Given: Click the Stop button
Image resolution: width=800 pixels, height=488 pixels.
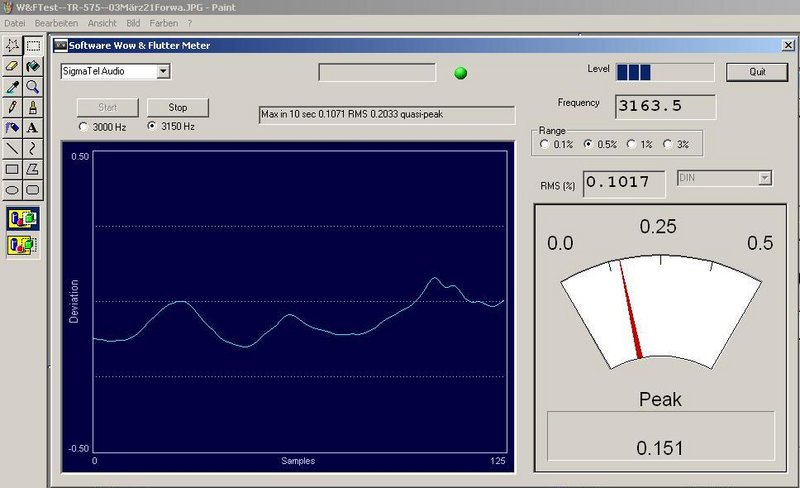Looking at the screenshot, I should (178, 108).
